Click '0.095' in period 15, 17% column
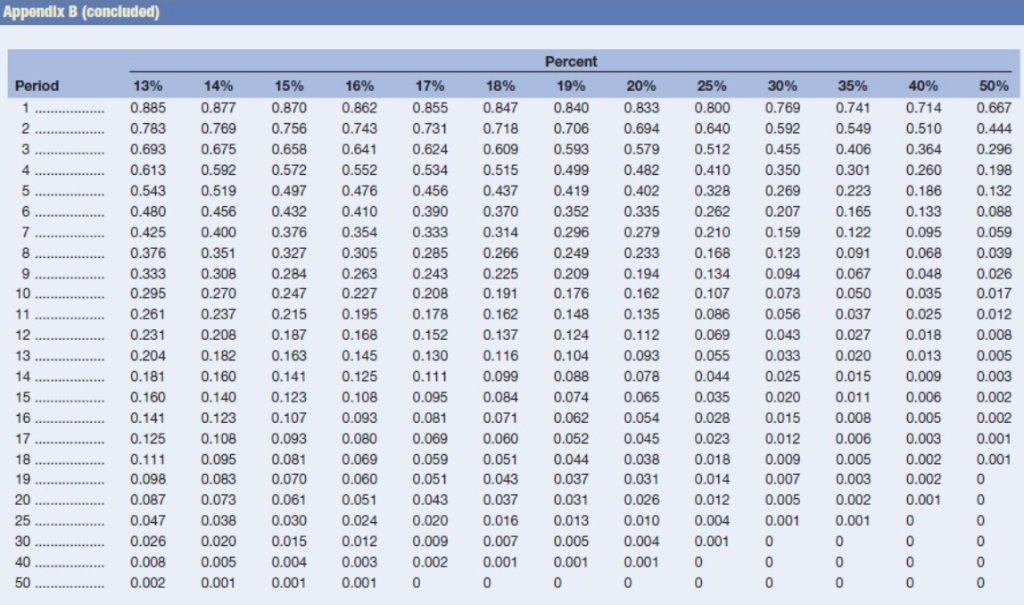 pos(430,397)
